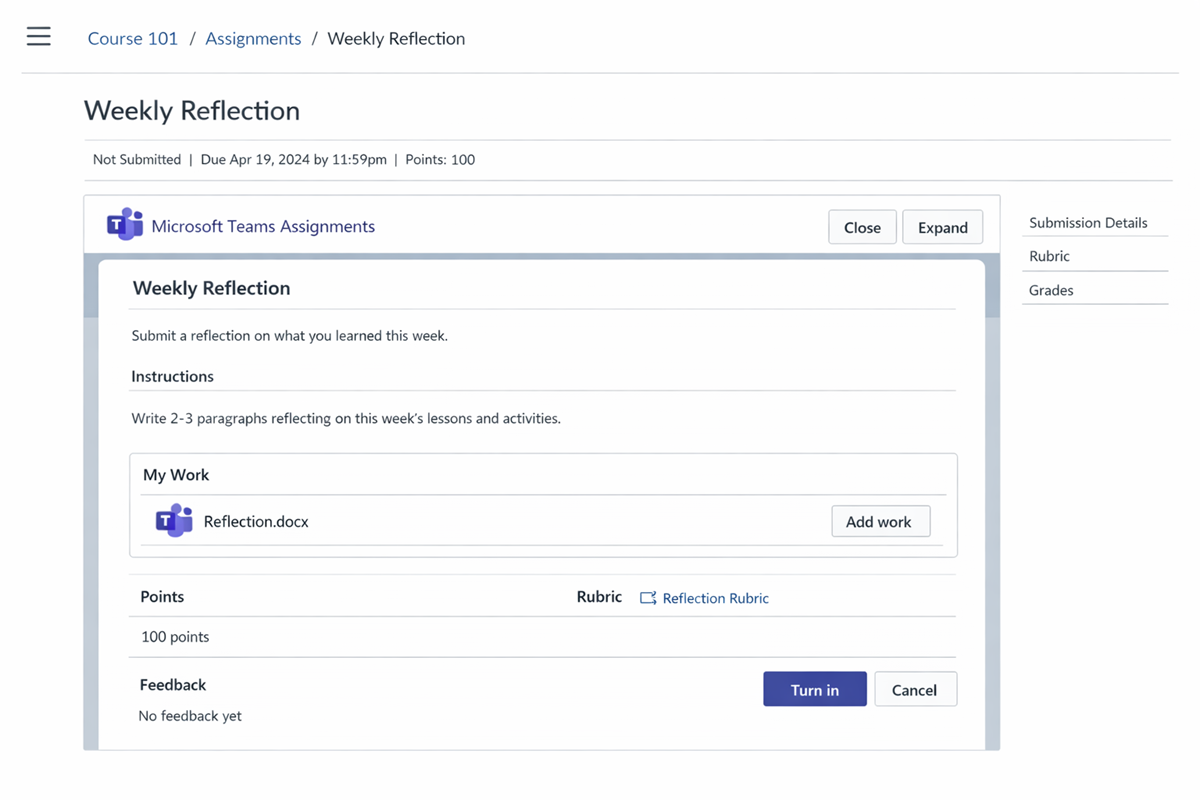Image resolution: width=1200 pixels, height=800 pixels.
Task: Cancel the submission
Action: pyautogui.click(x=915, y=689)
